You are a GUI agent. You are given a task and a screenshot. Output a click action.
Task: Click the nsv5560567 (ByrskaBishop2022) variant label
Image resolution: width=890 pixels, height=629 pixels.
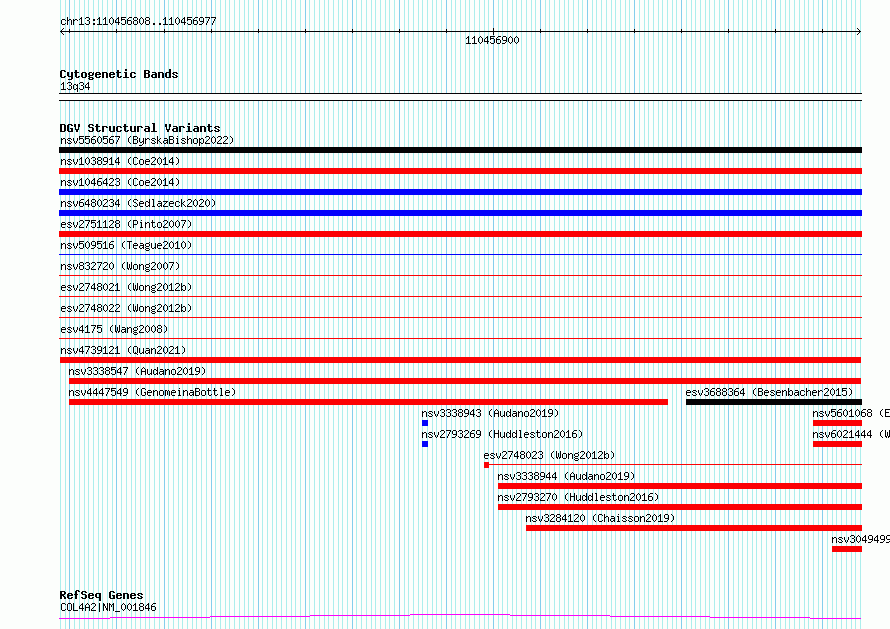(147, 140)
